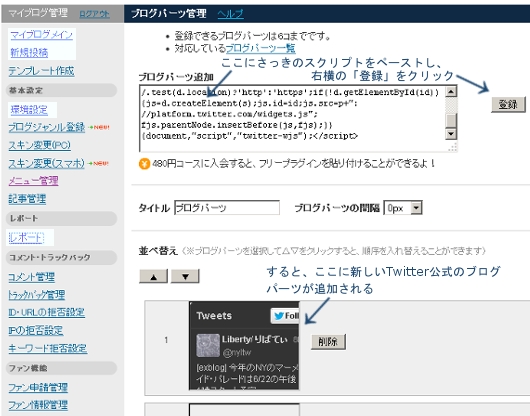Open メニュー管理 link
Image resolution: width=530 pixels, height=416 pixels.
(33, 181)
